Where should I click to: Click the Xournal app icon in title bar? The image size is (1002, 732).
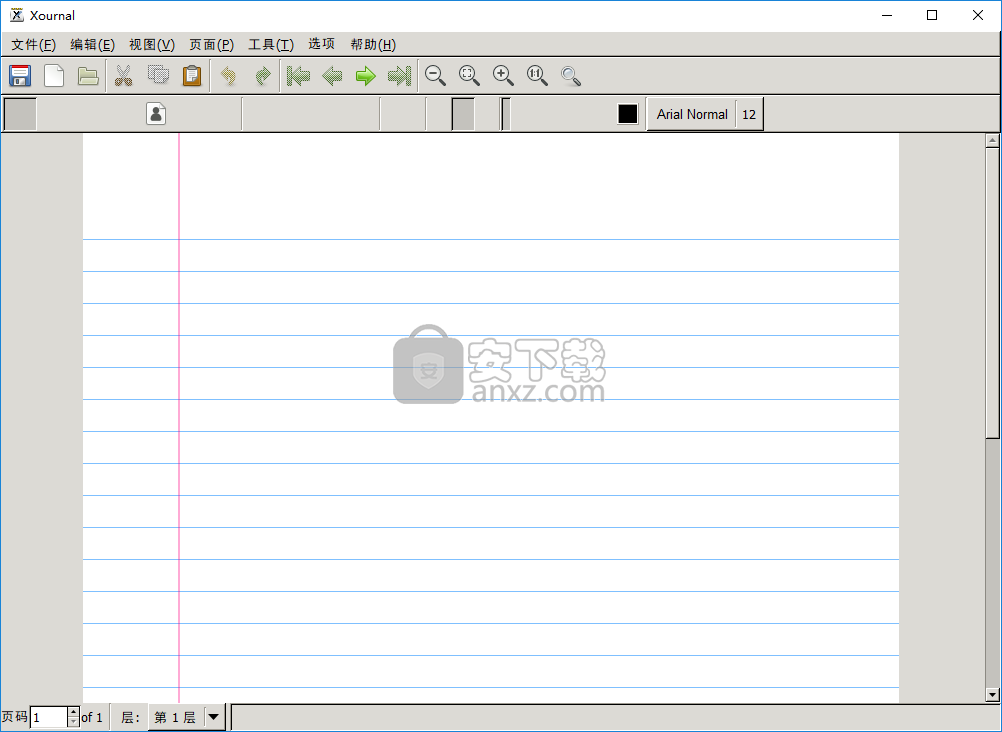pos(17,15)
